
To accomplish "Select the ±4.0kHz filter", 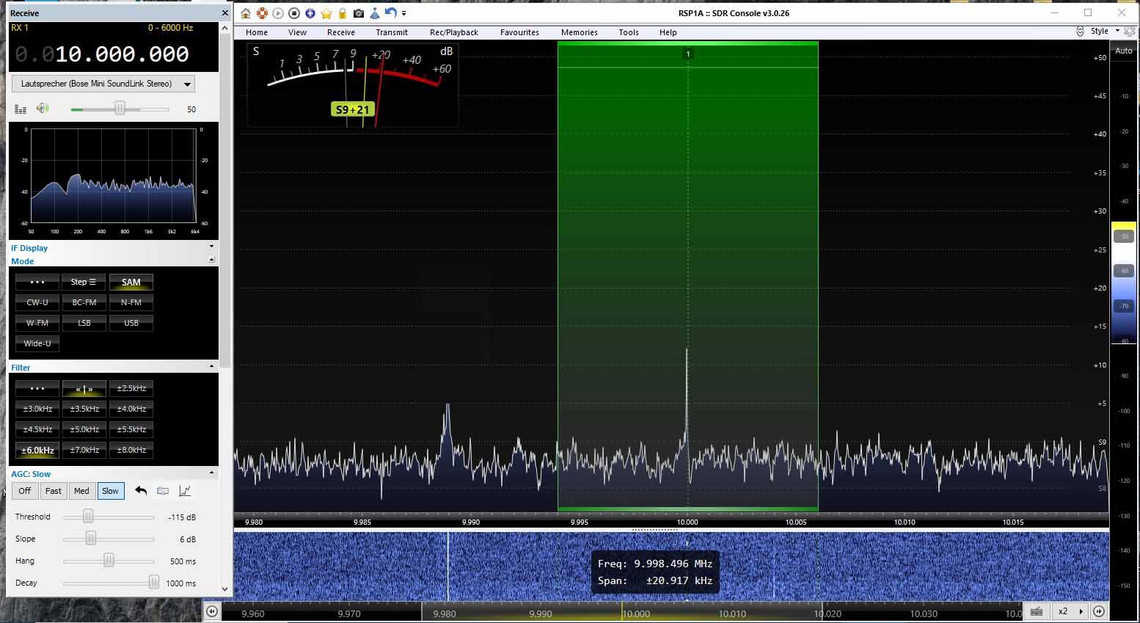I will click(x=131, y=409).
